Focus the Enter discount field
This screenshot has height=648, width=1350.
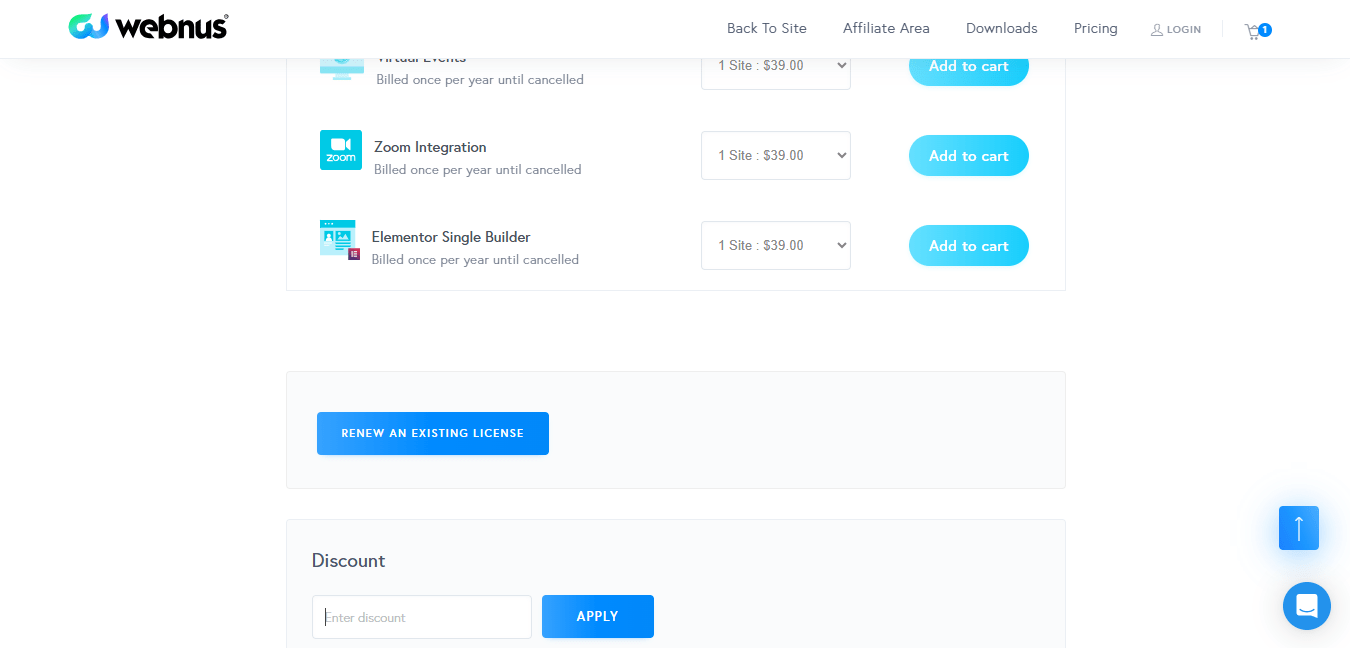click(x=421, y=617)
